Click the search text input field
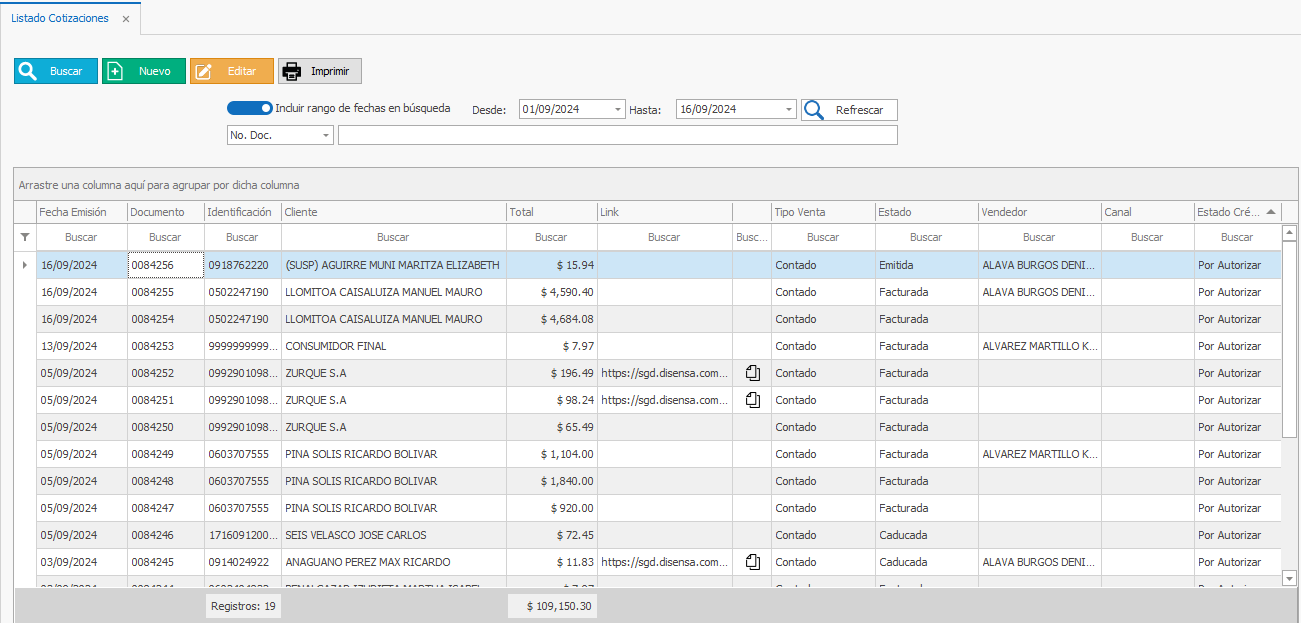This screenshot has height=623, width=1301. (x=617, y=135)
